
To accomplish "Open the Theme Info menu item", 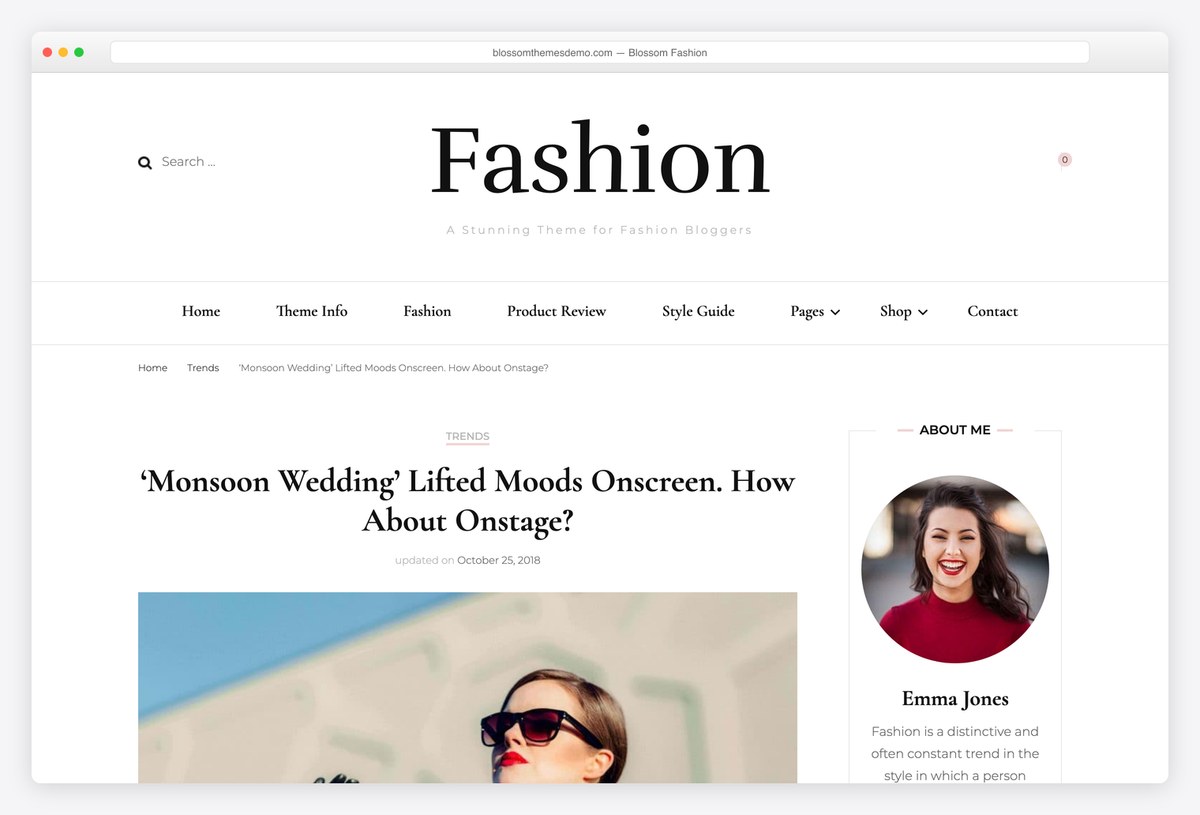I will coord(312,311).
